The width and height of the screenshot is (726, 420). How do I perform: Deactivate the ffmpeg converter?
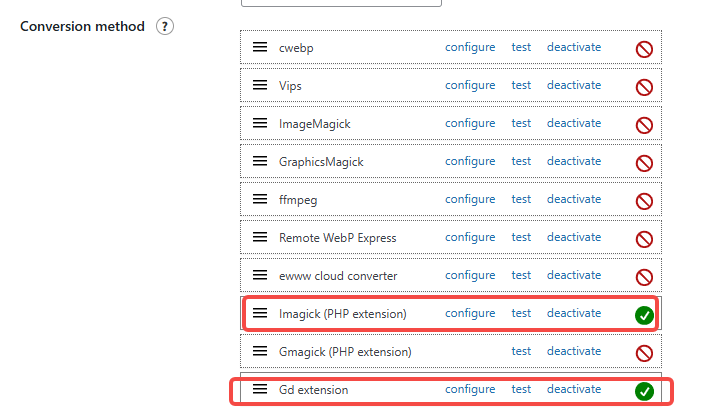coord(574,199)
